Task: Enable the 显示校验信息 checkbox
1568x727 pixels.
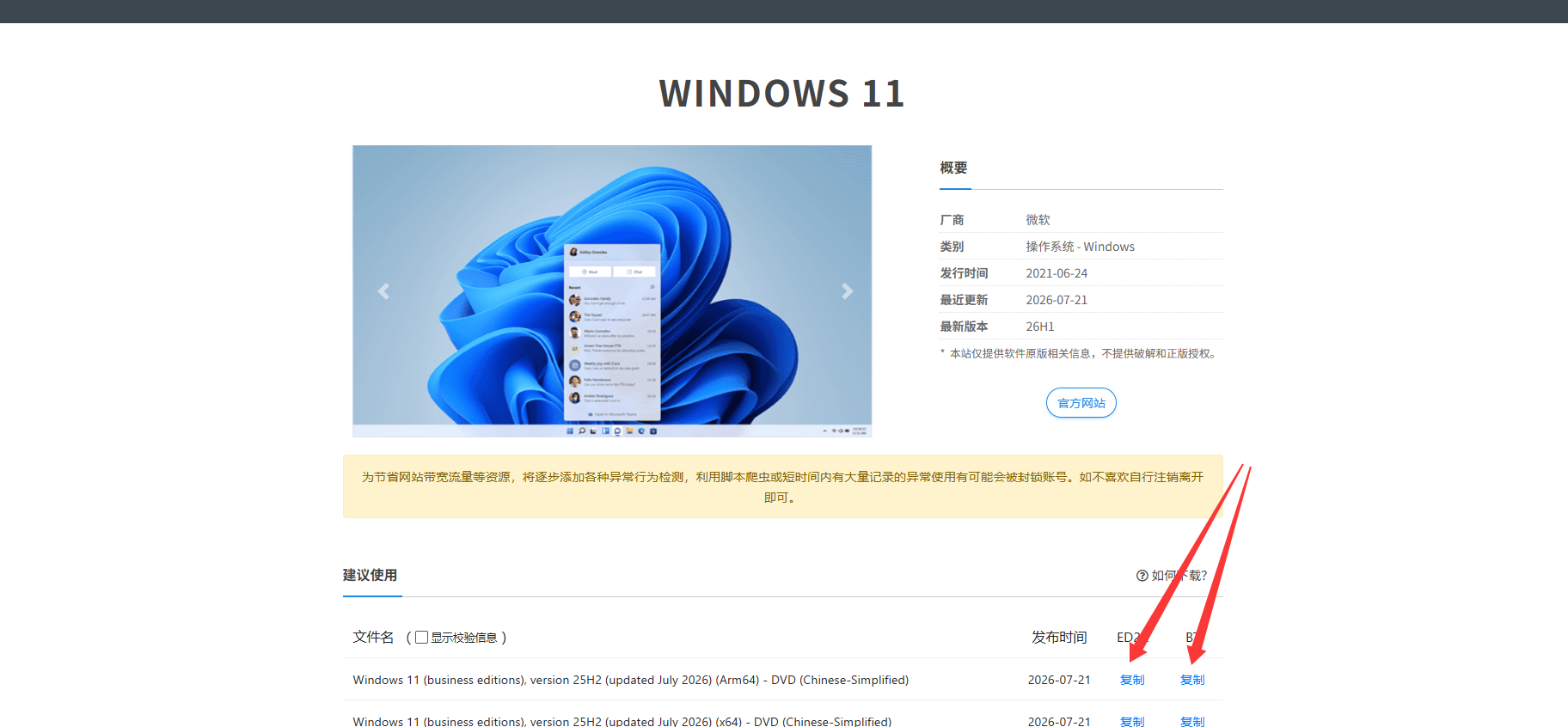Action: click(421, 638)
